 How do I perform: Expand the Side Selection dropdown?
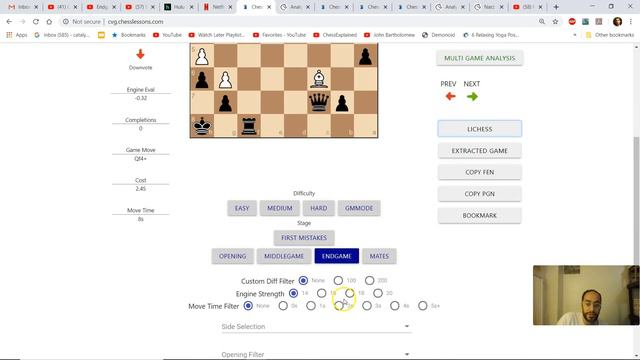316,327
